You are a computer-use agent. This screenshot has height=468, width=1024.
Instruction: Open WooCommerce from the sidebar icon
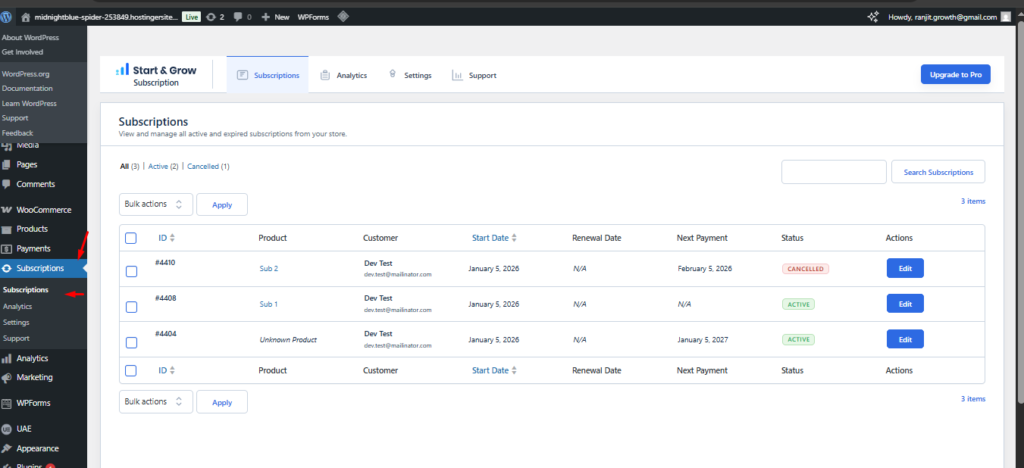tap(7, 210)
